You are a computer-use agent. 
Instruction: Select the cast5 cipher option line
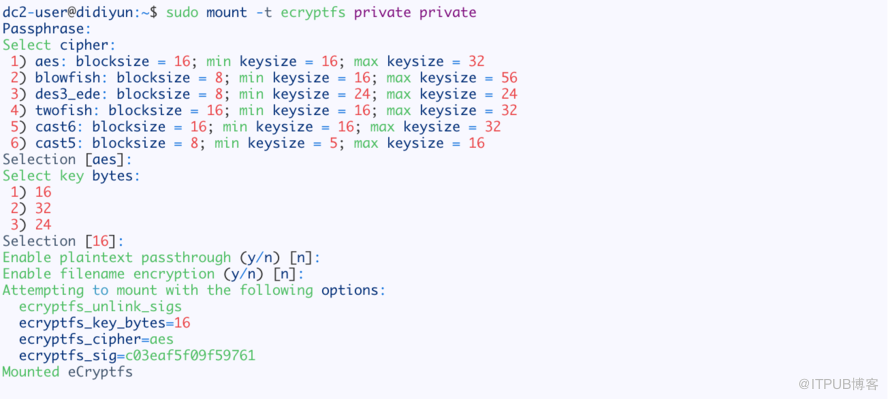tap(247, 143)
